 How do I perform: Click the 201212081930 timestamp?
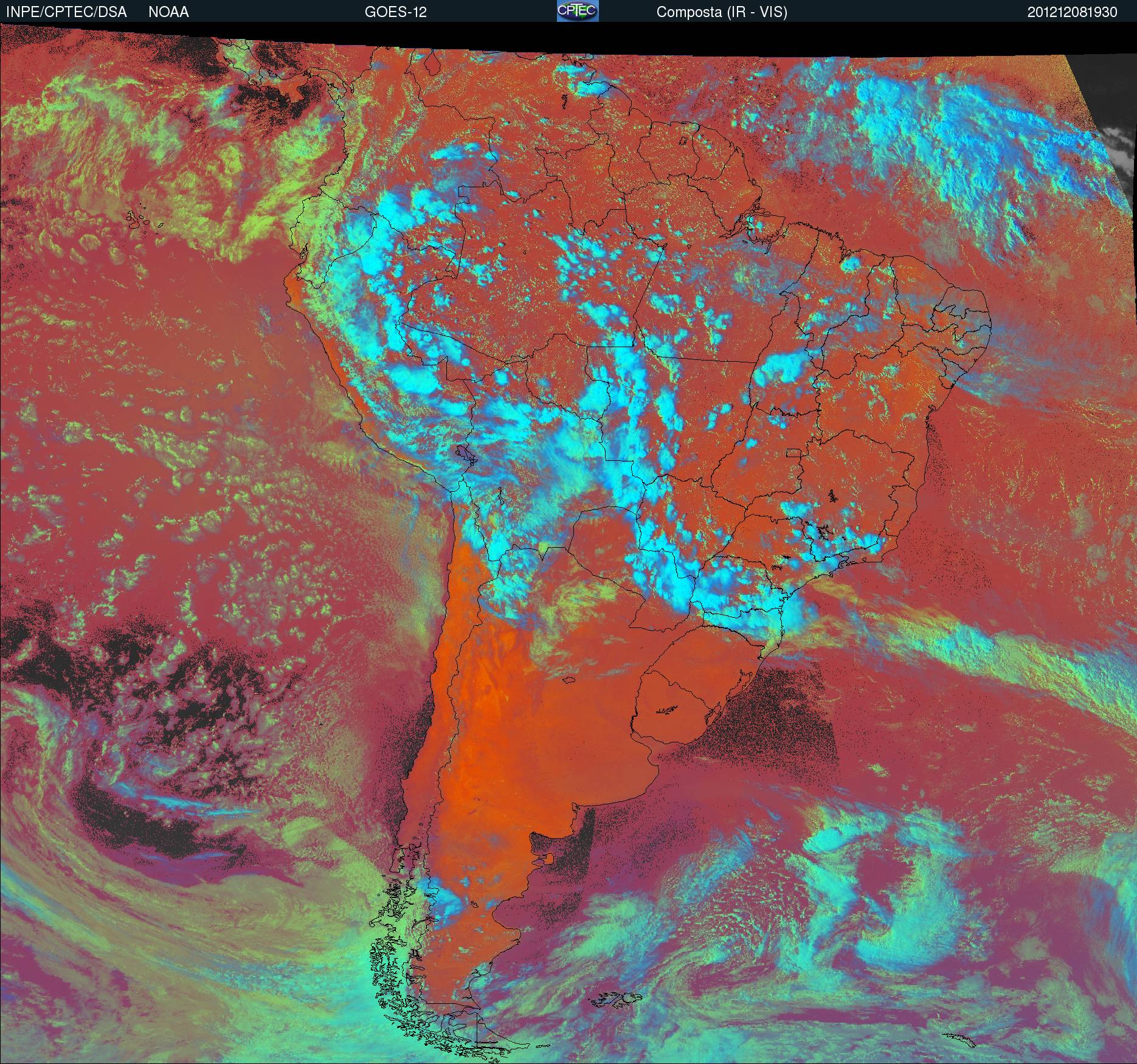(x=1073, y=12)
